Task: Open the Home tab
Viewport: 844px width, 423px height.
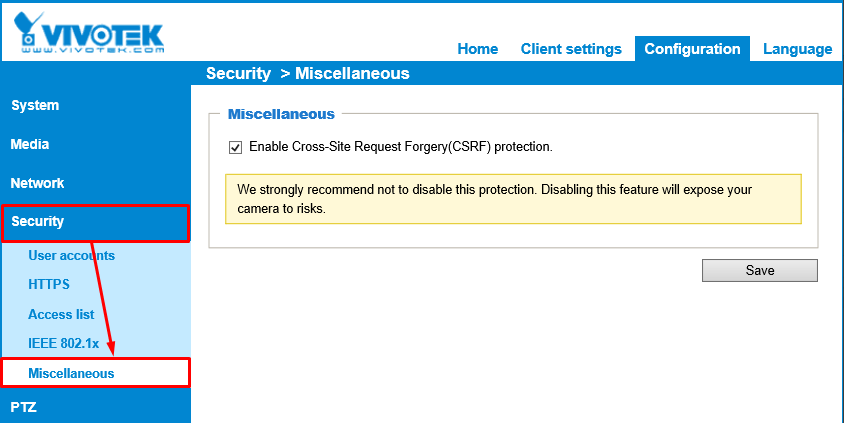Action: pos(477,49)
